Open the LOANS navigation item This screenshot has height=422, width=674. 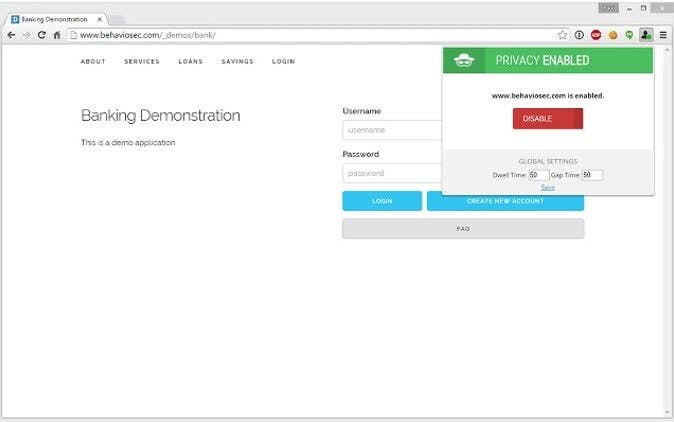coord(190,61)
